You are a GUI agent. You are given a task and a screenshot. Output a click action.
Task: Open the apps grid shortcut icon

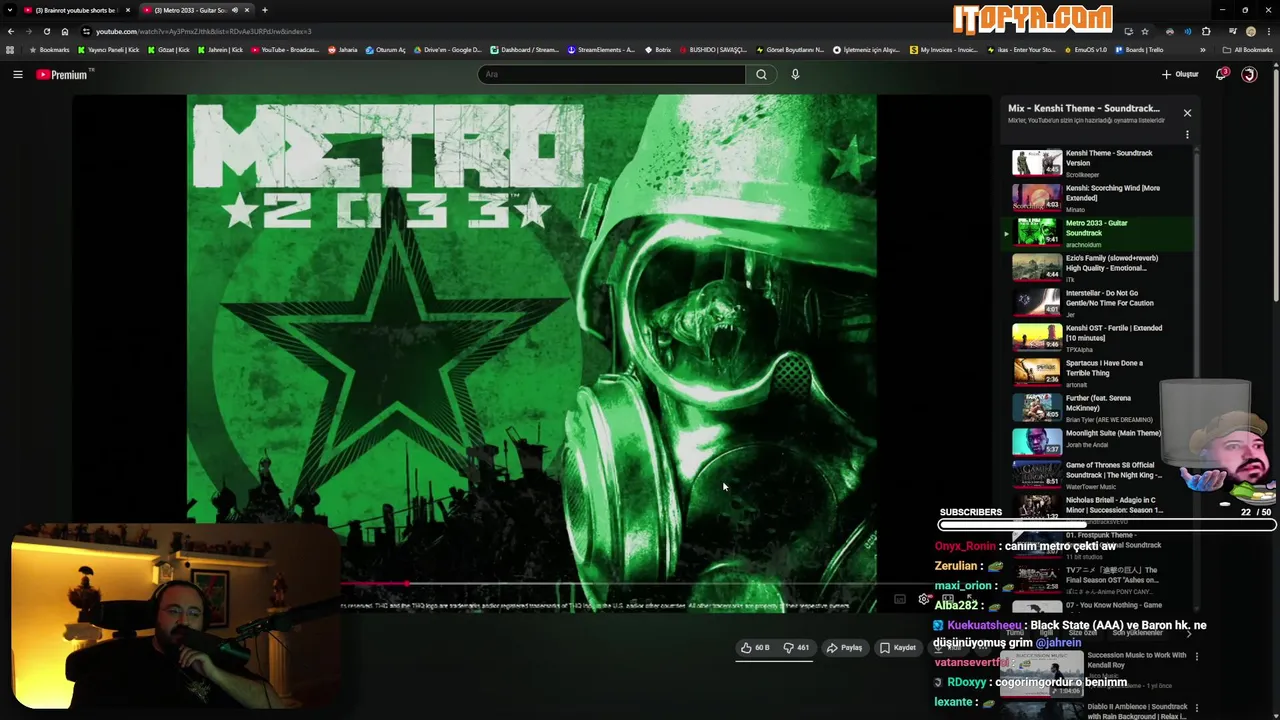click(x=10, y=50)
